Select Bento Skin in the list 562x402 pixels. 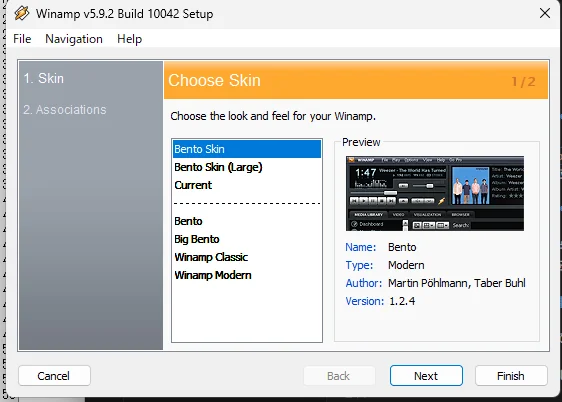click(247, 149)
